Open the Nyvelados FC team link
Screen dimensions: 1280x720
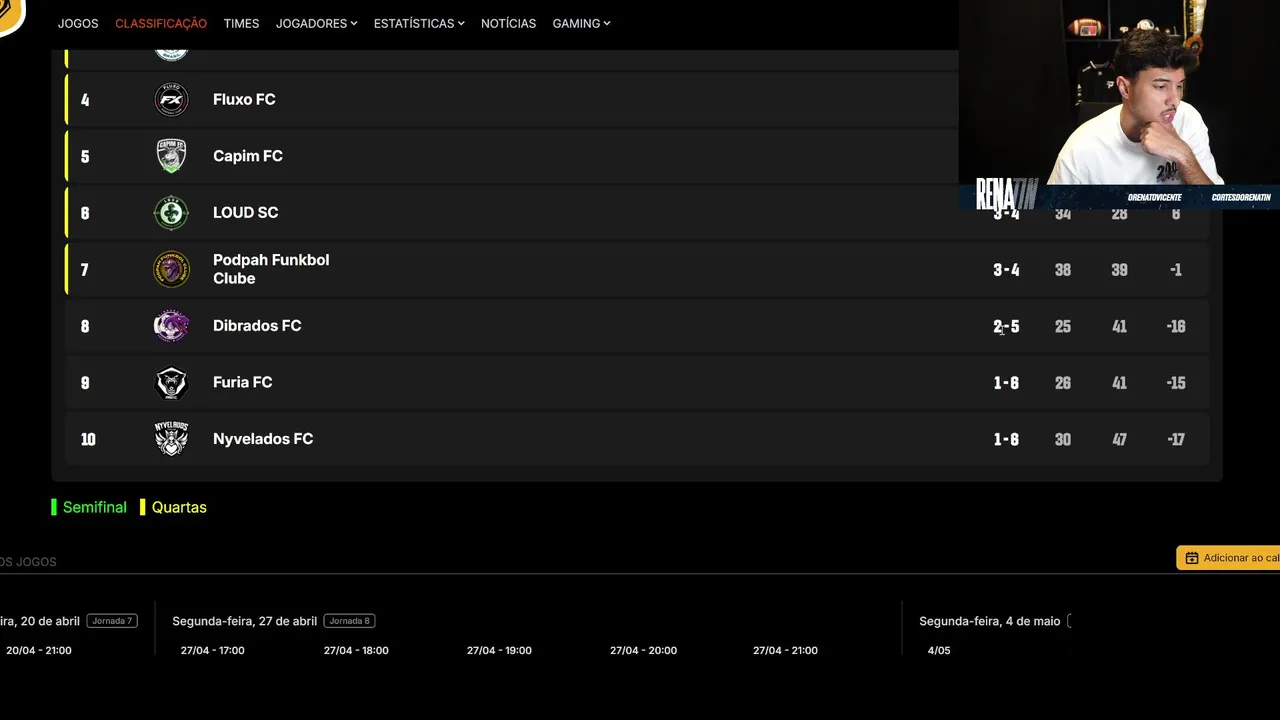tap(263, 438)
